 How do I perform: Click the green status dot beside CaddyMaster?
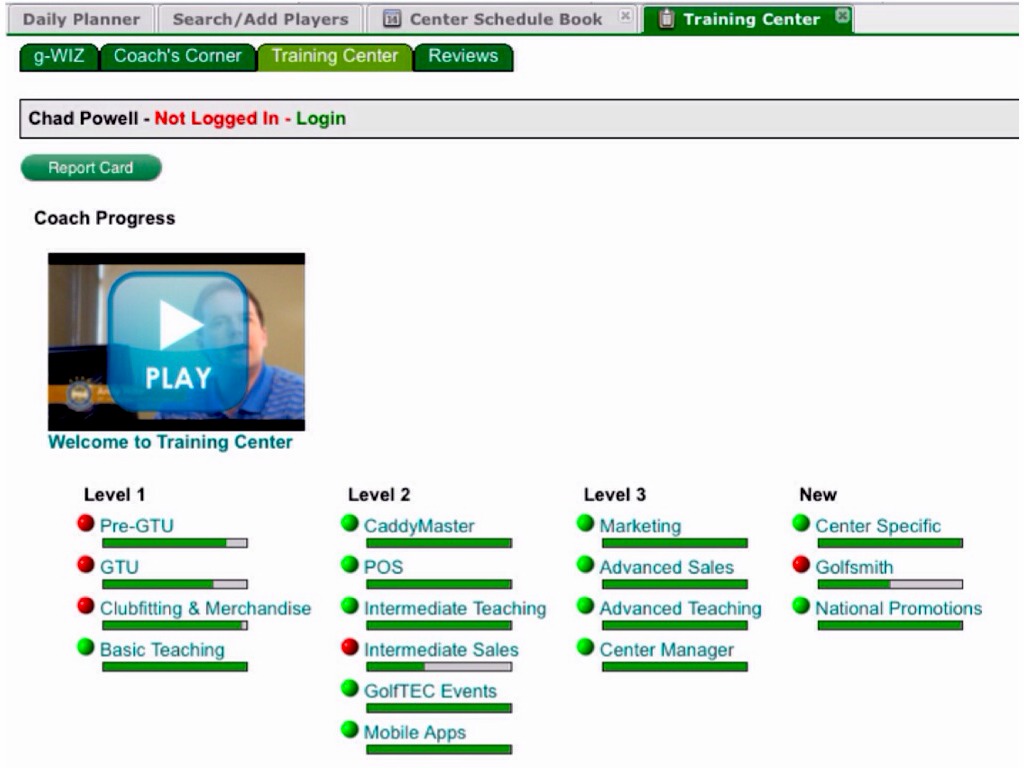tap(350, 524)
